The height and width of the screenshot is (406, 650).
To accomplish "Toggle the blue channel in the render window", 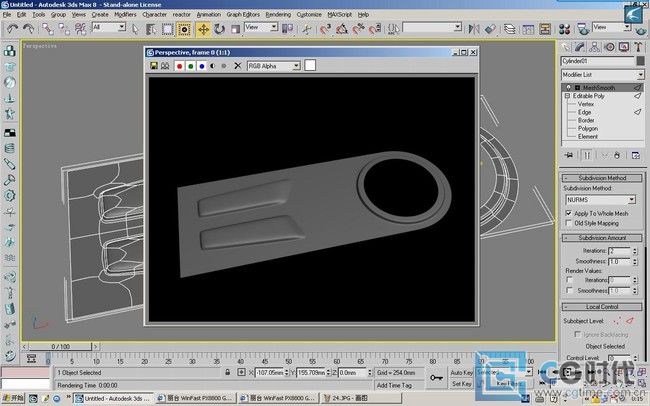I will pyautogui.click(x=202, y=66).
